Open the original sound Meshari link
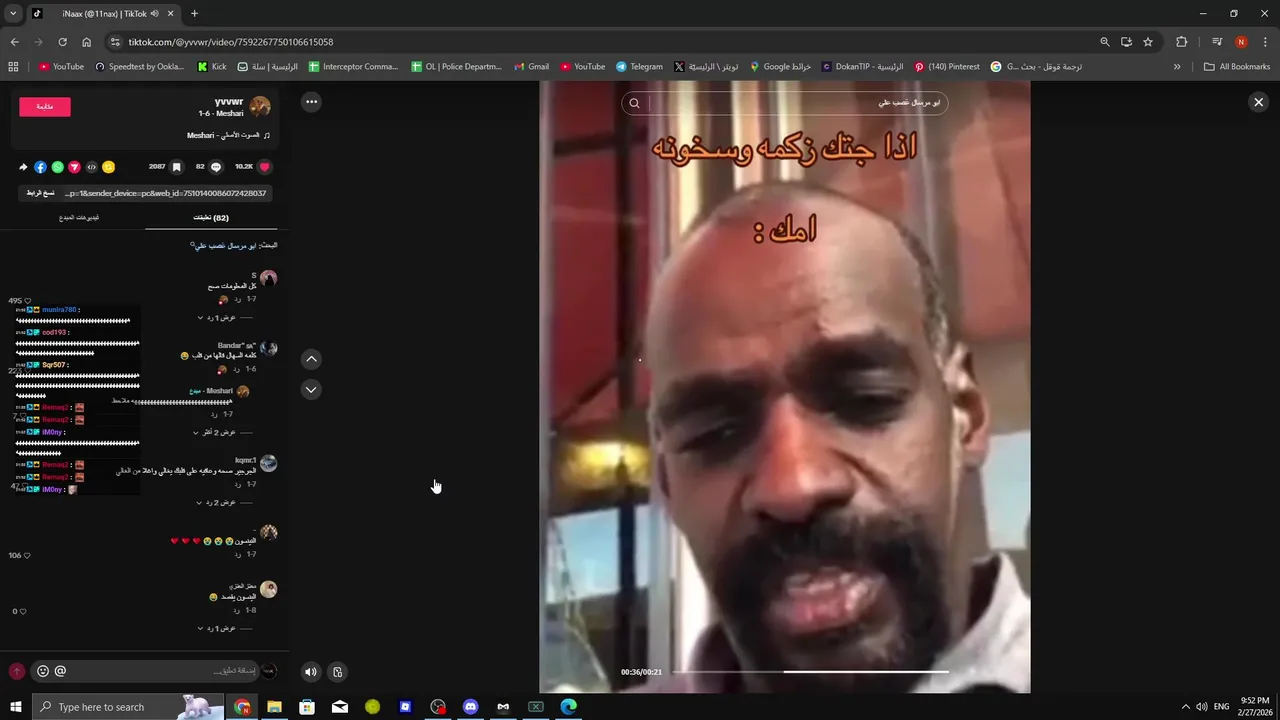This screenshot has width=1280, height=720. pyautogui.click(x=229, y=135)
